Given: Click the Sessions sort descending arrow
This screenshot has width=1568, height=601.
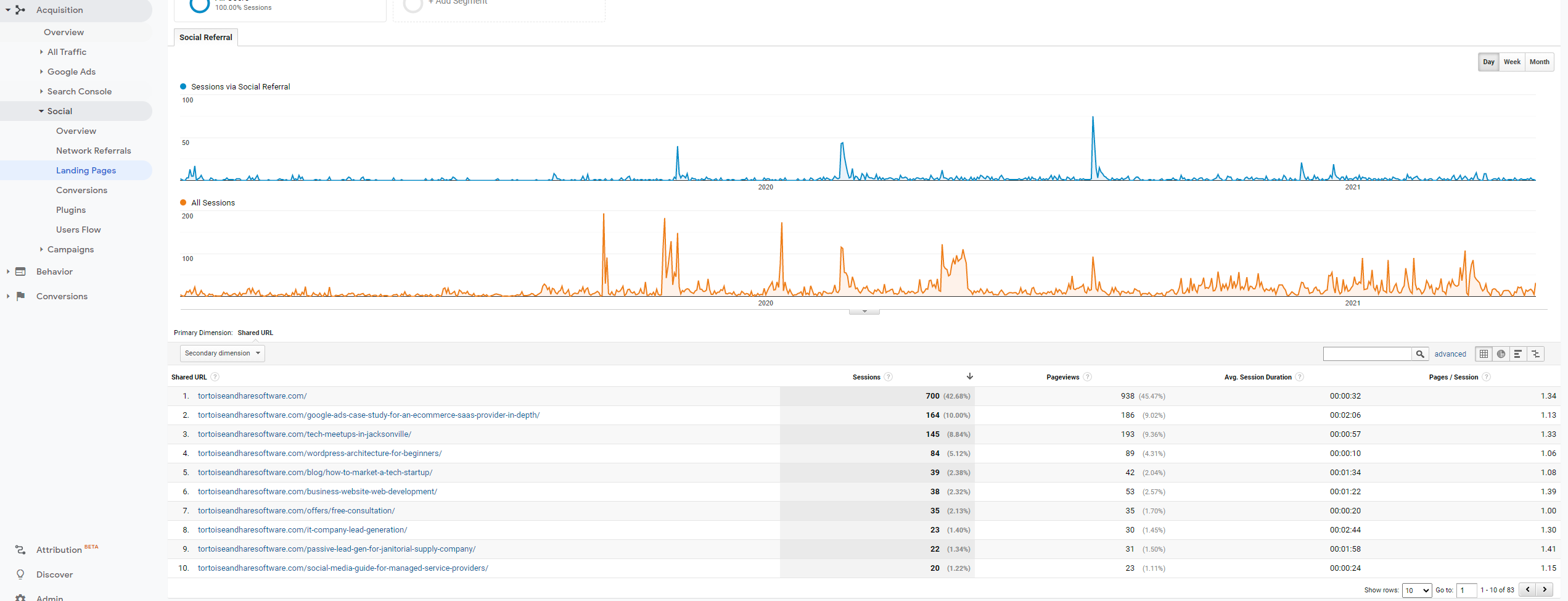Looking at the screenshot, I should pyautogui.click(x=969, y=376).
